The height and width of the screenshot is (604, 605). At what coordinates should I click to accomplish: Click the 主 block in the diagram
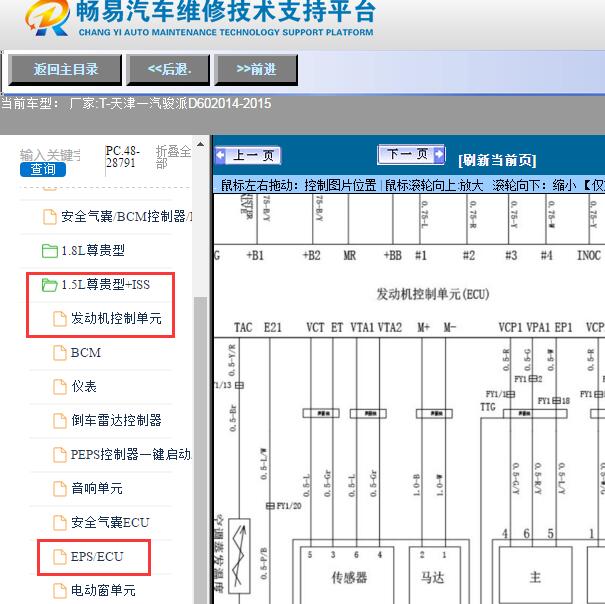coord(535,577)
